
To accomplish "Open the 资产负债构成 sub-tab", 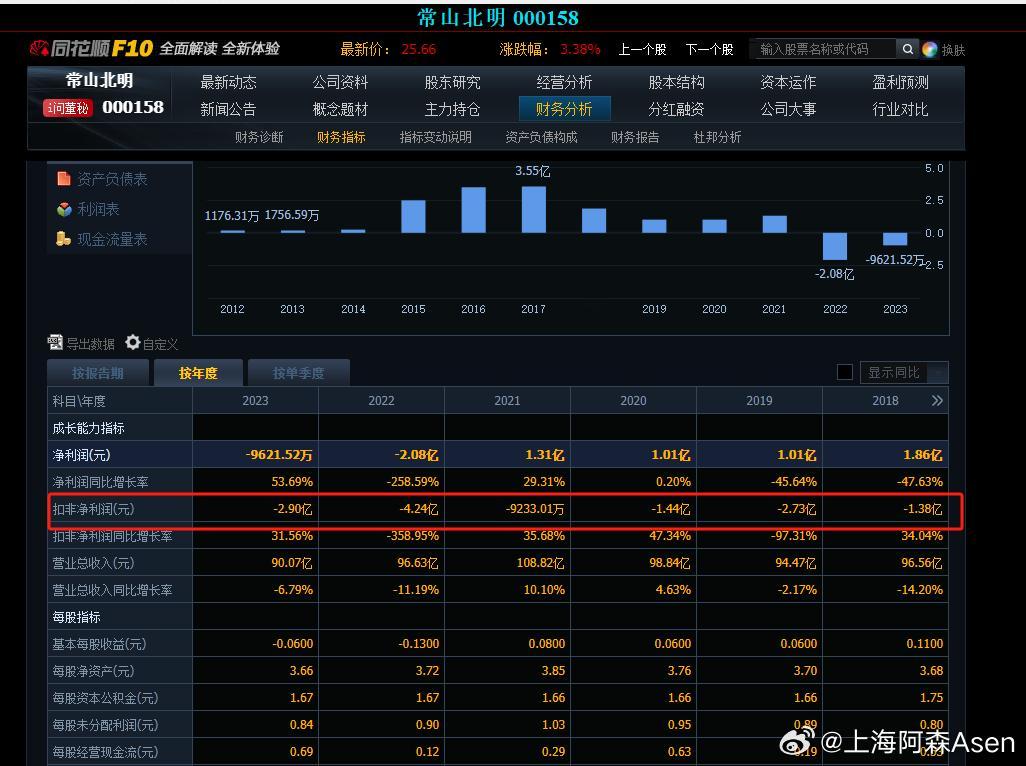I will tap(541, 137).
